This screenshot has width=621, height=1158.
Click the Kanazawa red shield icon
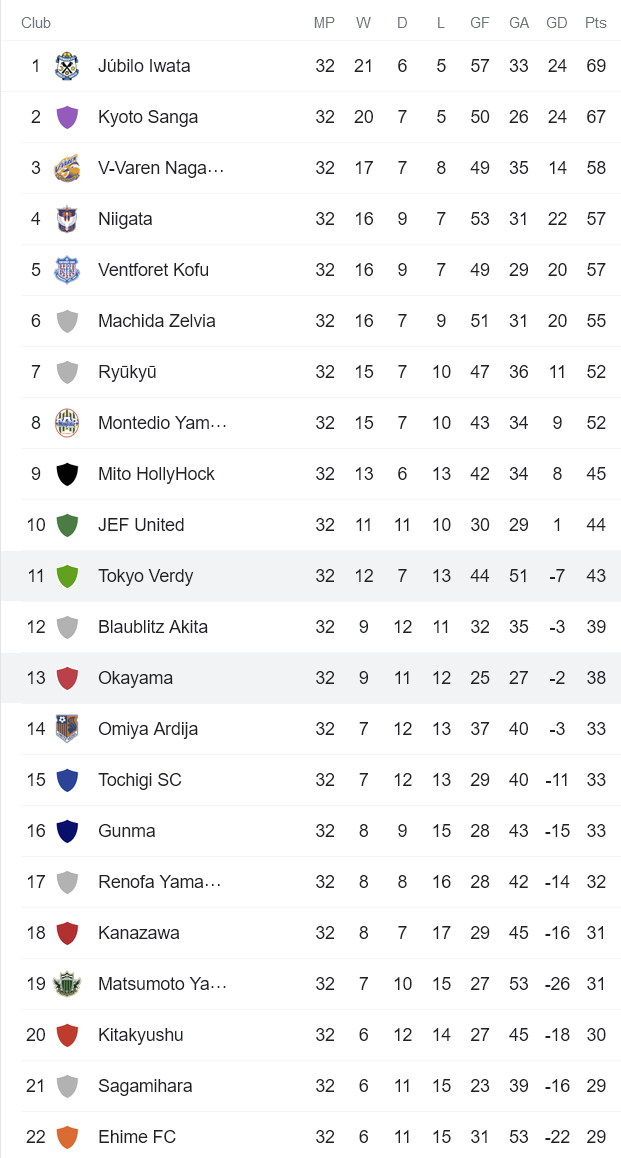click(66, 933)
